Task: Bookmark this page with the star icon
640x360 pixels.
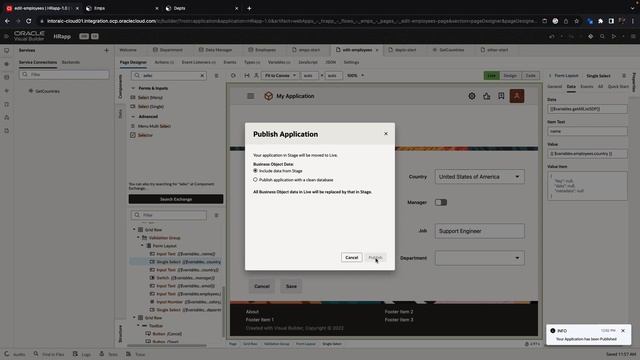Action: 576,21
